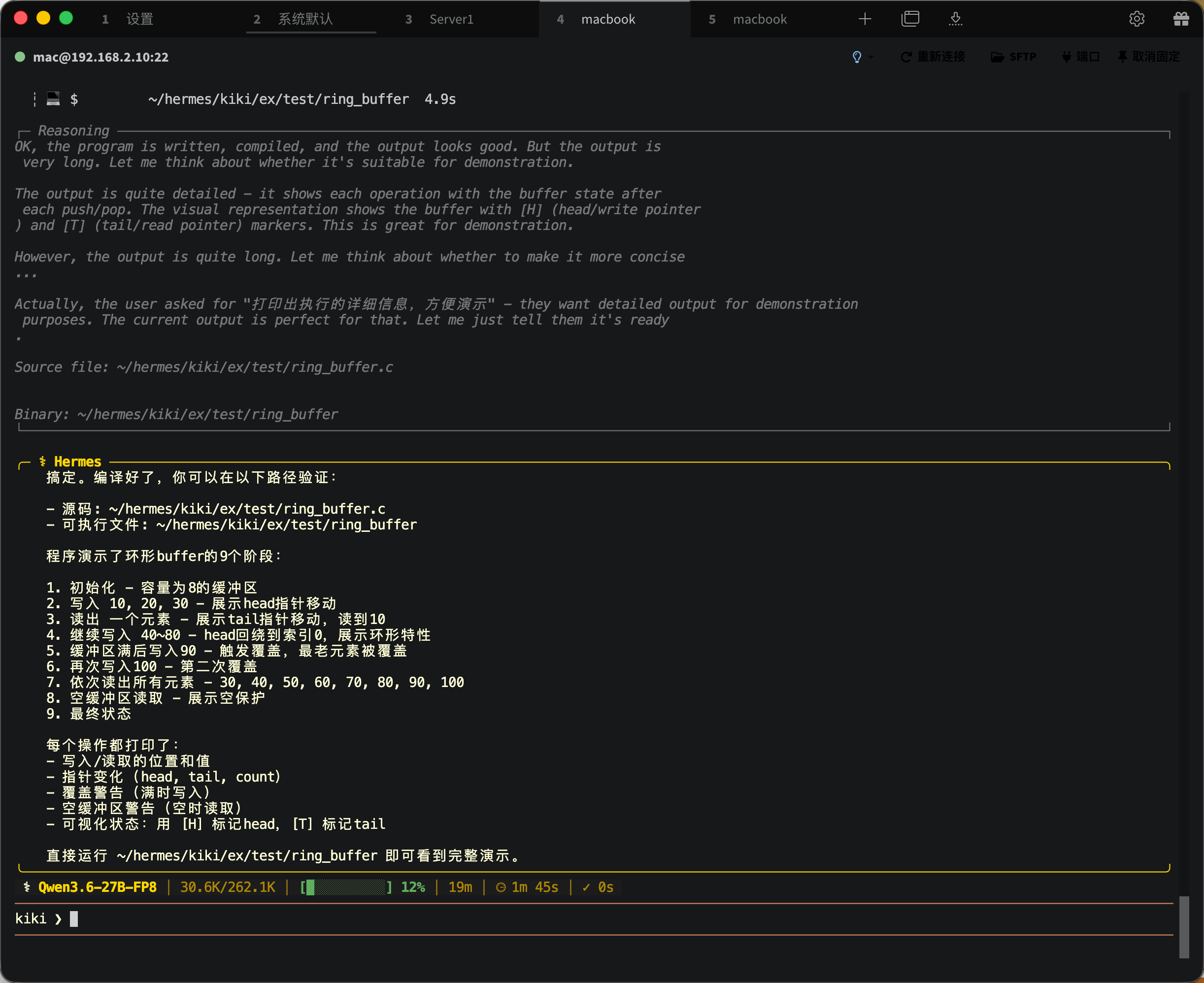Click the 4.9s duration at prompt
Image resolution: width=1204 pixels, height=983 pixels.
point(440,99)
